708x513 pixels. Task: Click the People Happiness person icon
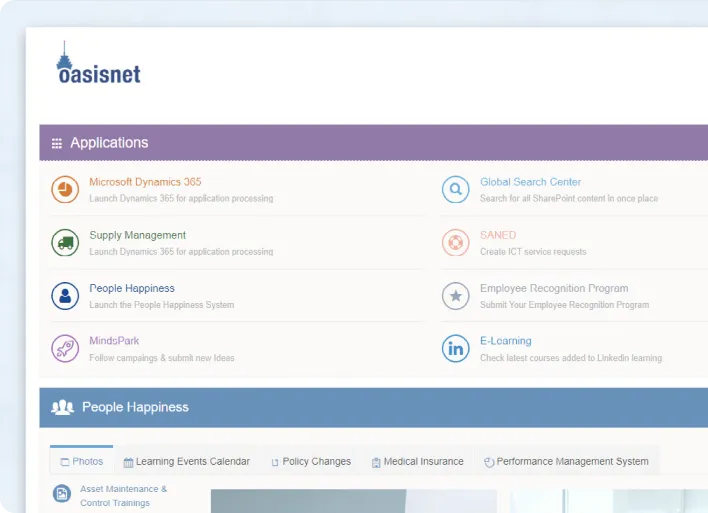[65, 296]
